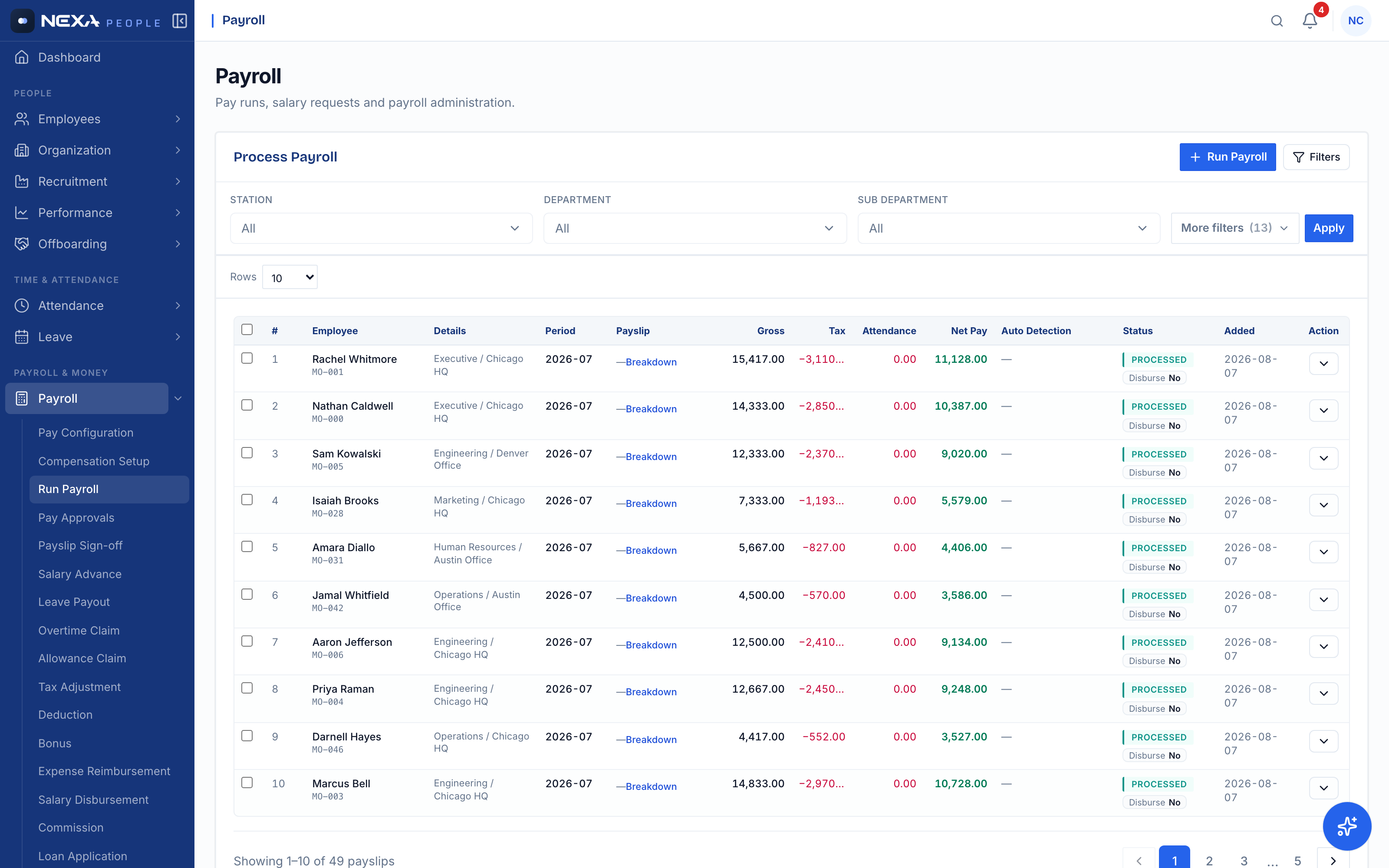Expand More filters (13)
Screen dimensions: 1389x868
[1234, 228]
